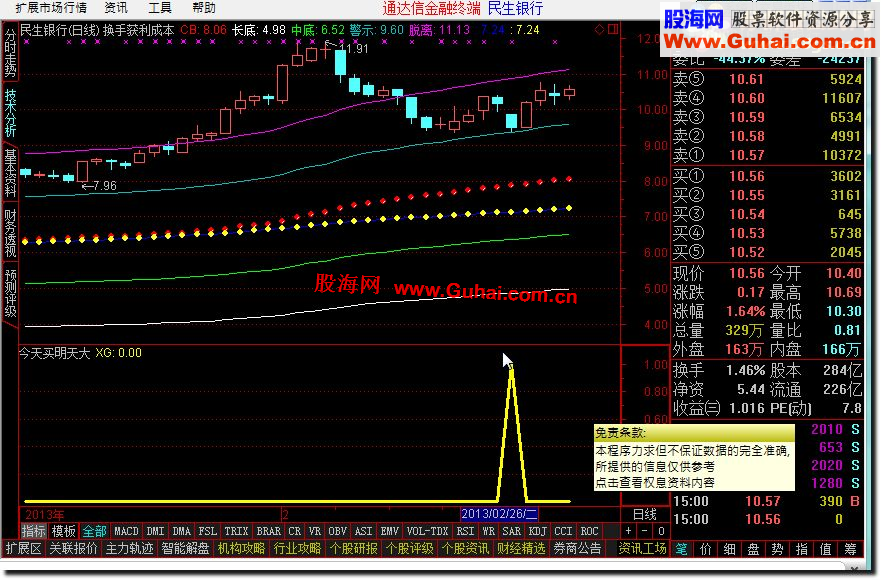Switch indicator to WR
Screen dimensions: 882x580
click(488, 531)
